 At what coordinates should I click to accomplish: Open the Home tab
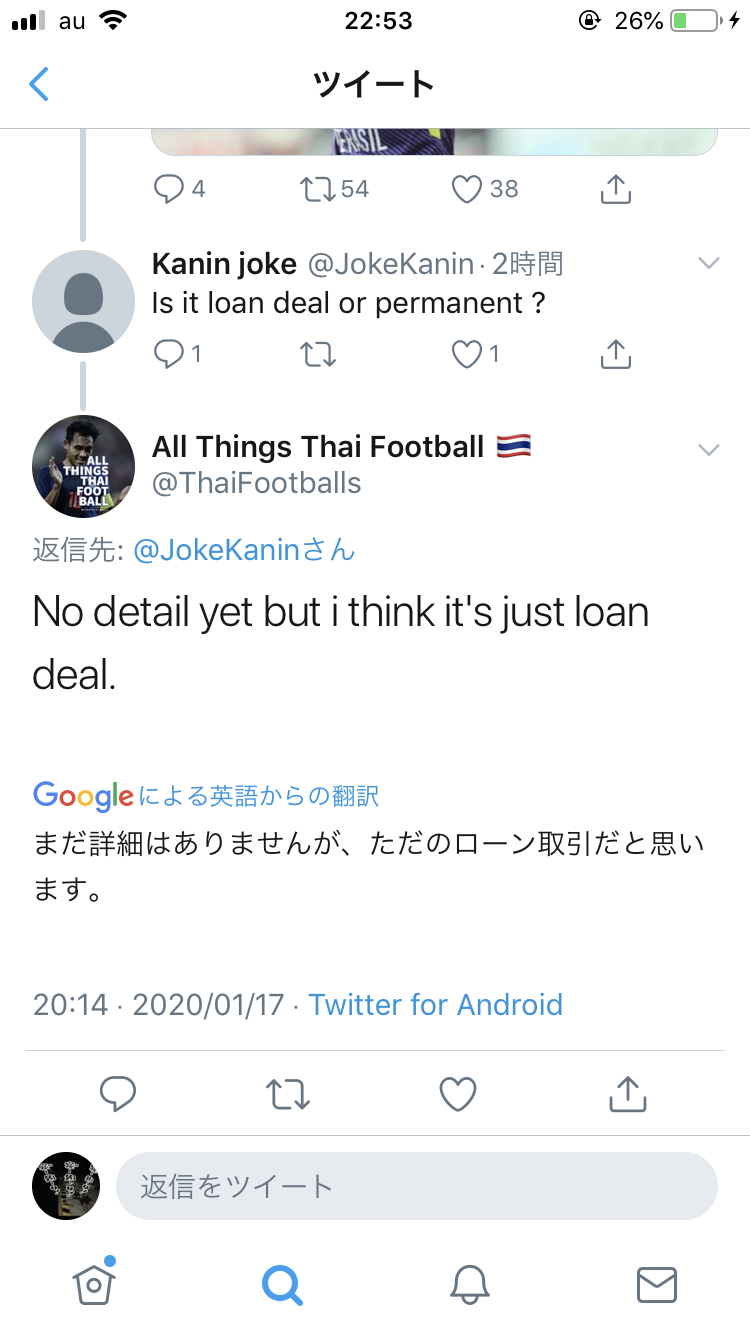94,1283
